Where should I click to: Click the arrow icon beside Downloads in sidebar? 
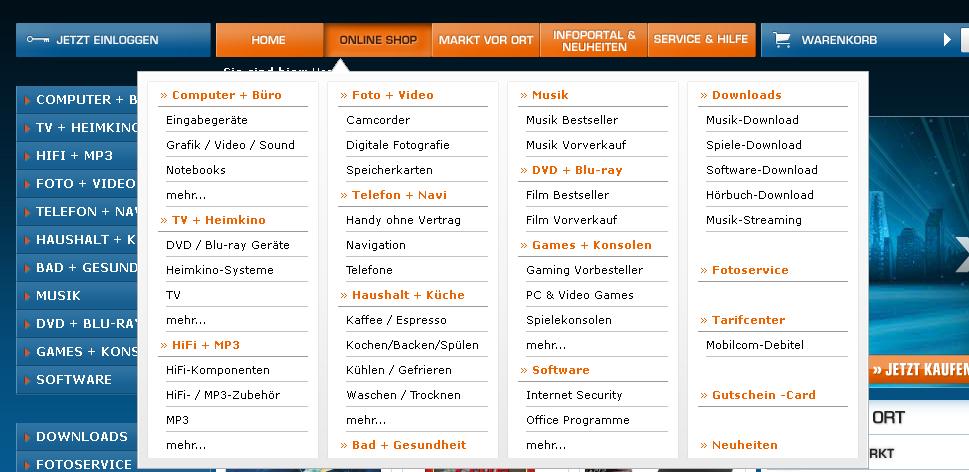[26, 437]
